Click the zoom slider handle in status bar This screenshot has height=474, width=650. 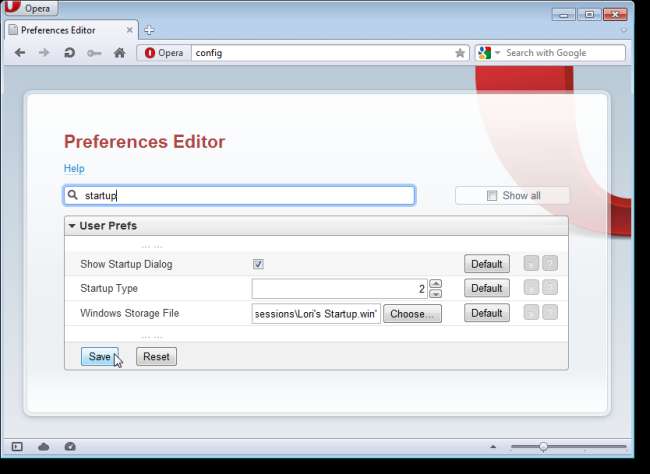click(543, 446)
